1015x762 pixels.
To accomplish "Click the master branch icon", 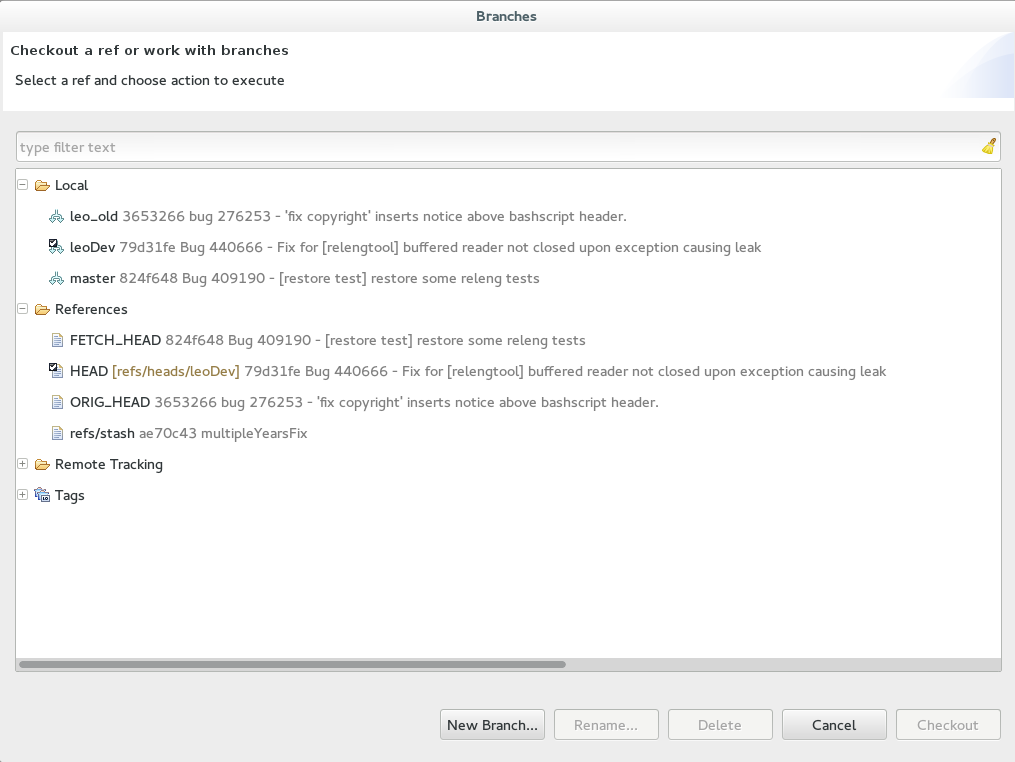I will point(57,278).
